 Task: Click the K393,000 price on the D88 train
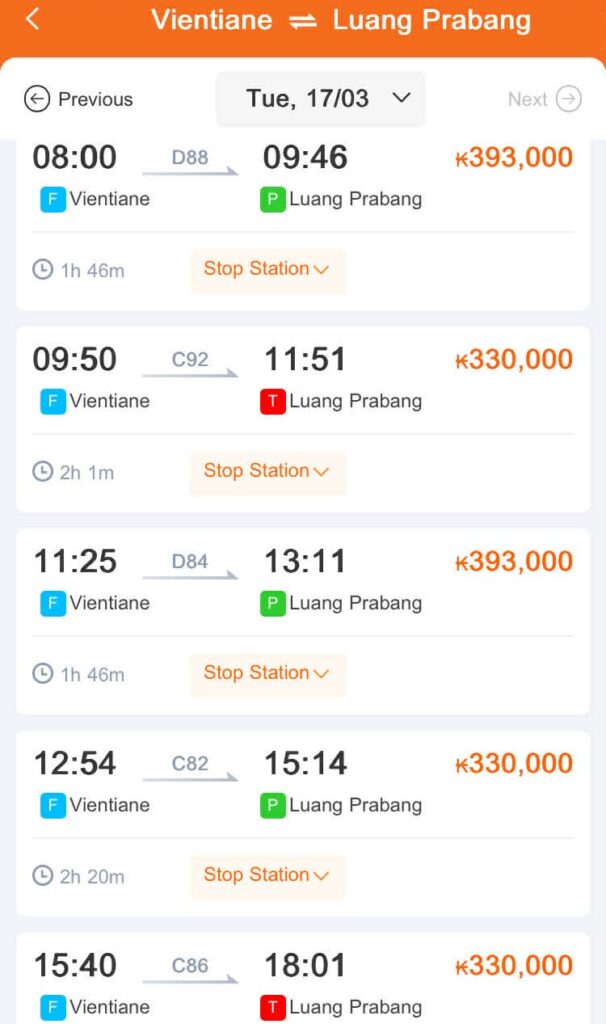(x=512, y=157)
